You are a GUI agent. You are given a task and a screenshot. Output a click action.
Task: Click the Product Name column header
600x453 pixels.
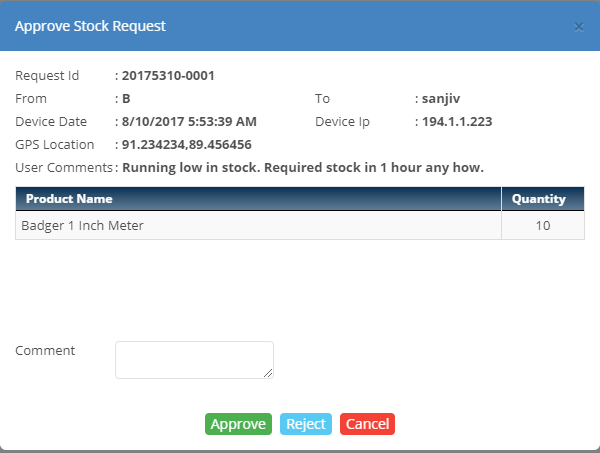[x=69, y=199]
